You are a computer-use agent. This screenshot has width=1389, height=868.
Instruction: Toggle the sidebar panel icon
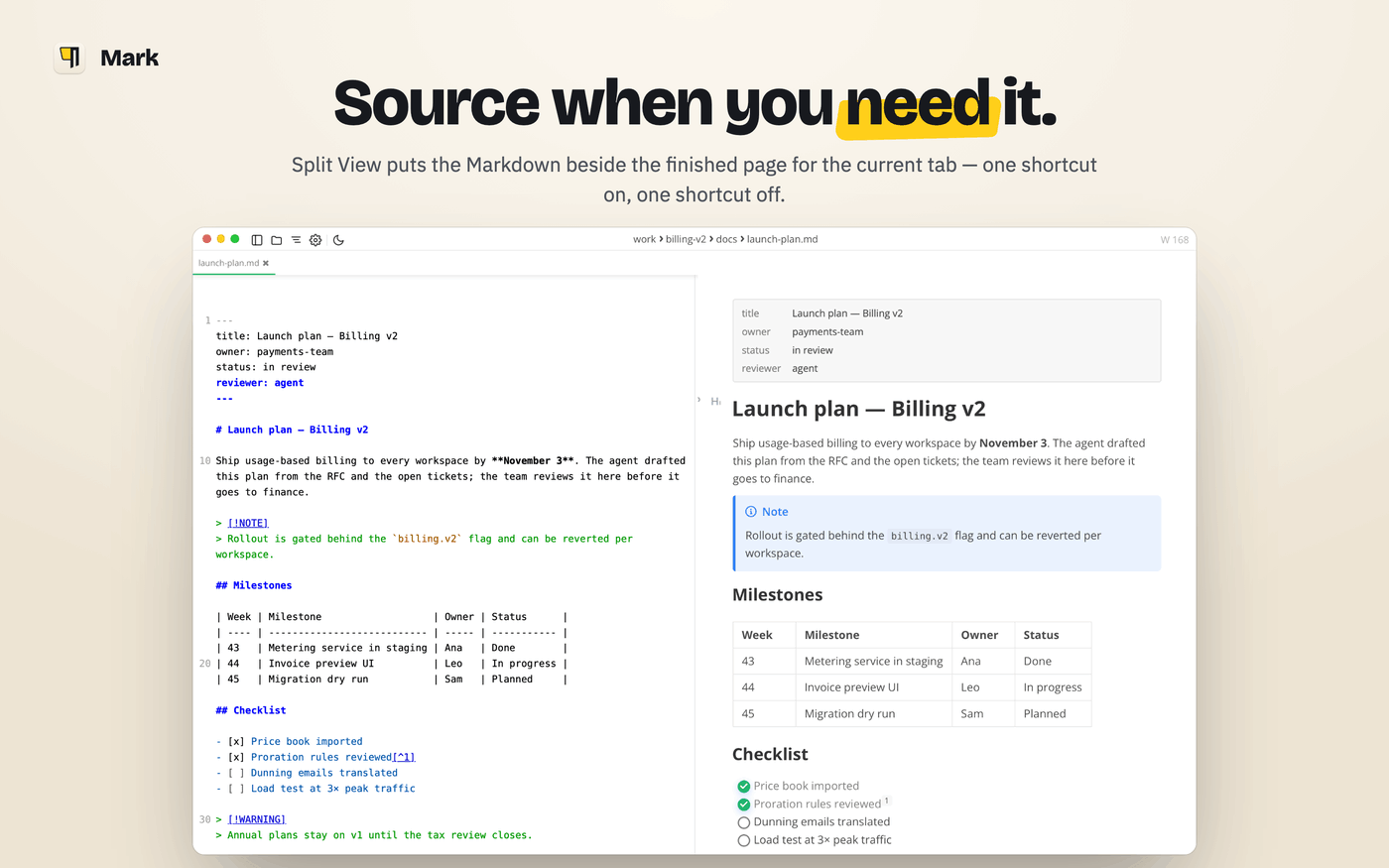[257, 240]
